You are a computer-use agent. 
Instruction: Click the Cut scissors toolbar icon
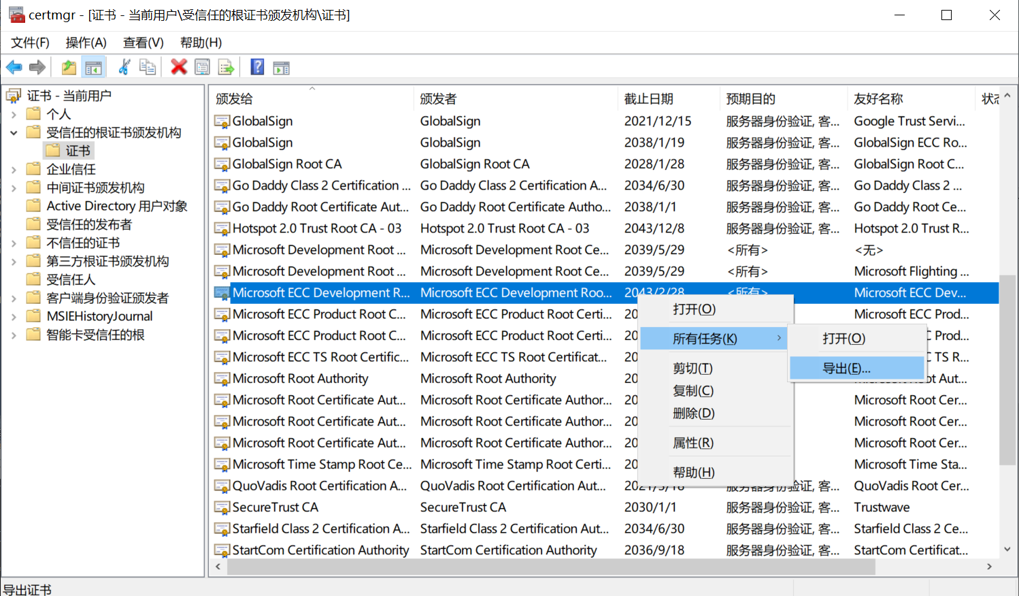pos(124,67)
